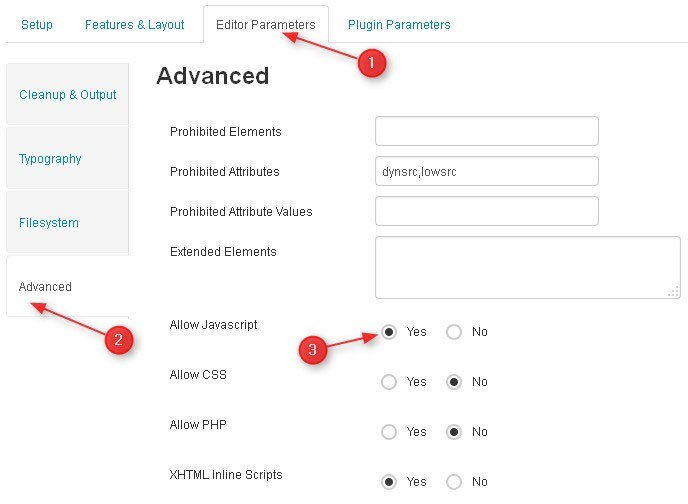Enable Allow PHP with Yes radio

pyautogui.click(x=389, y=432)
